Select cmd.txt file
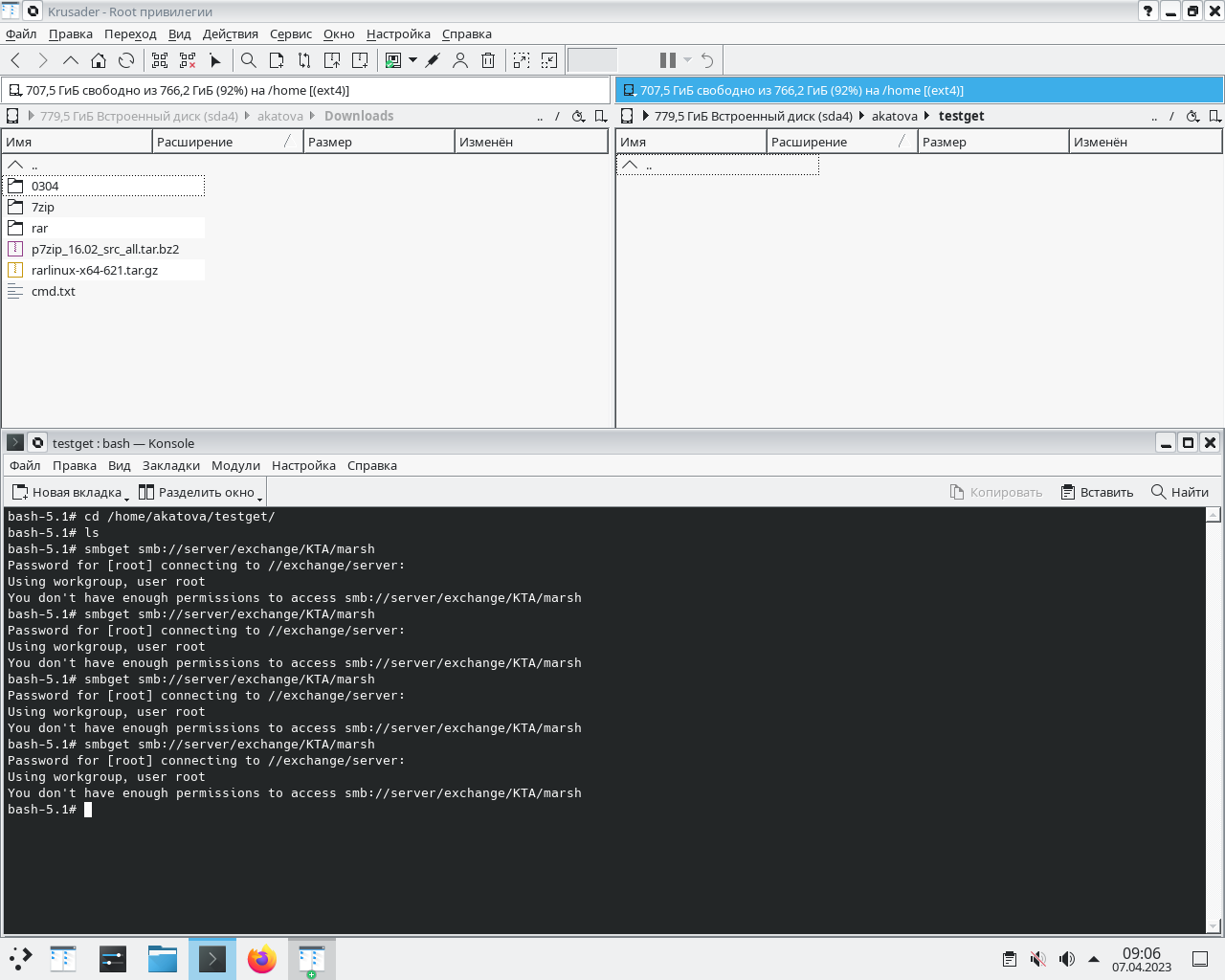 pyautogui.click(x=103, y=291)
